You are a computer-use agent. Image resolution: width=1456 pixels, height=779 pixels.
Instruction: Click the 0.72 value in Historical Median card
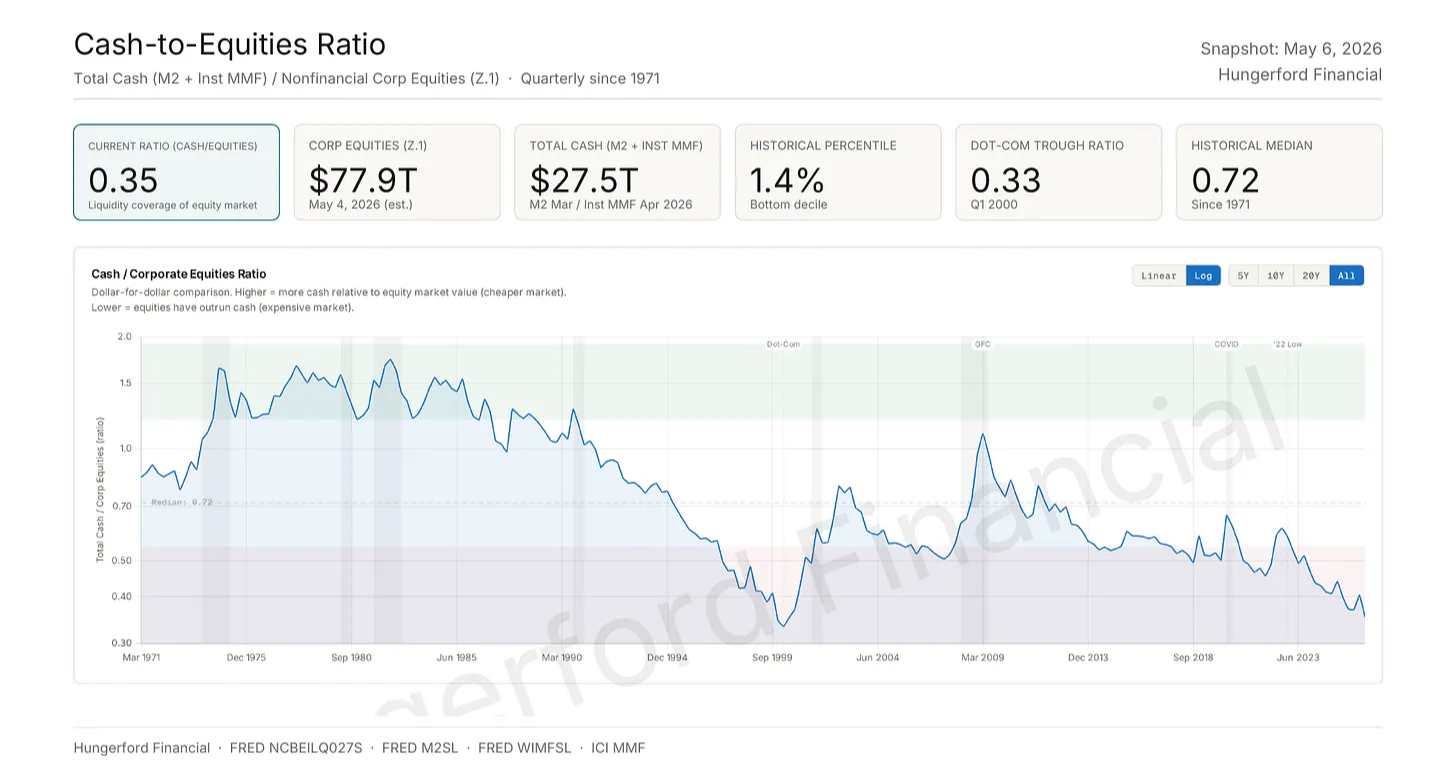tap(1226, 180)
